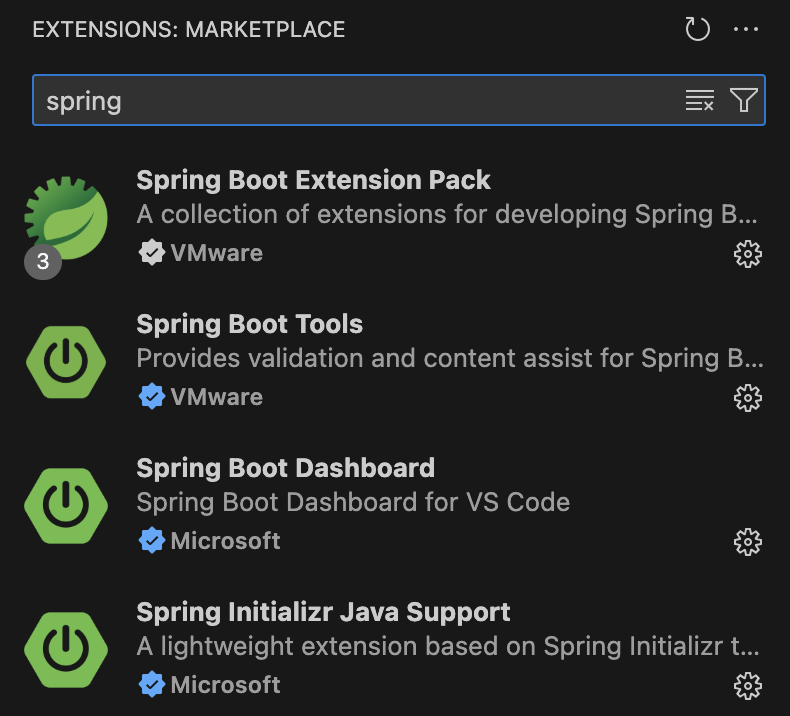This screenshot has width=790, height=716.
Task: Open manage gear for Spring Boot Extension Pack
Action: tap(748, 253)
